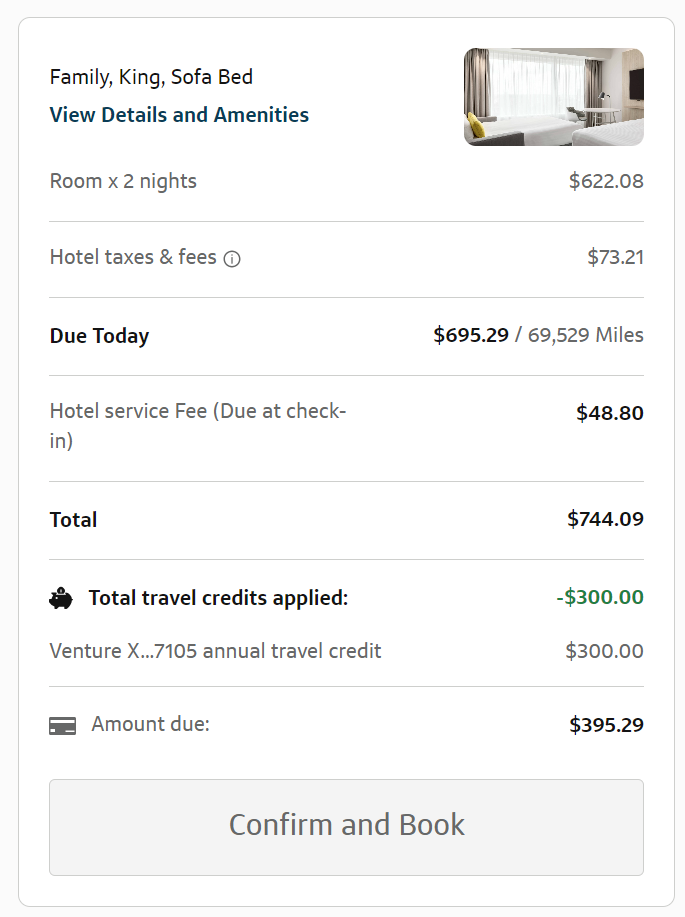
Task: Click the 69,529 Miles value
Action: 585,335
